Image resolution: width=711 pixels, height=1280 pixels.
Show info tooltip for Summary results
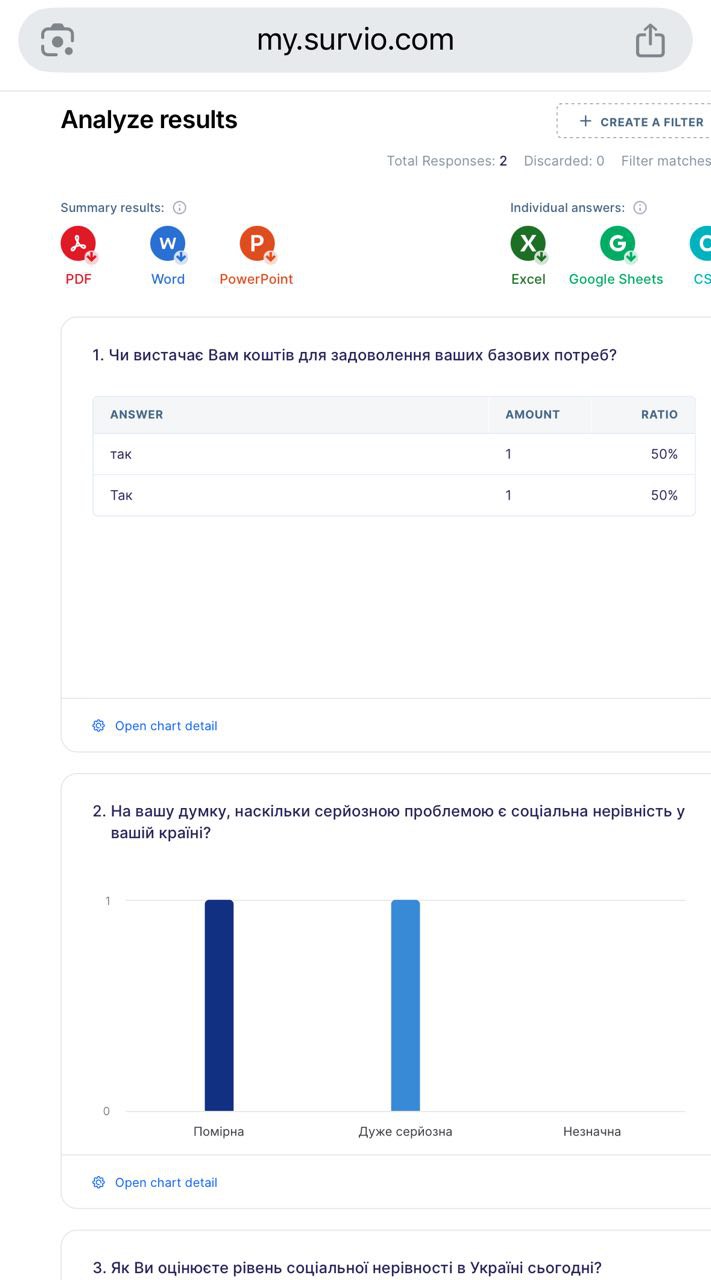click(x=180, y=208)
